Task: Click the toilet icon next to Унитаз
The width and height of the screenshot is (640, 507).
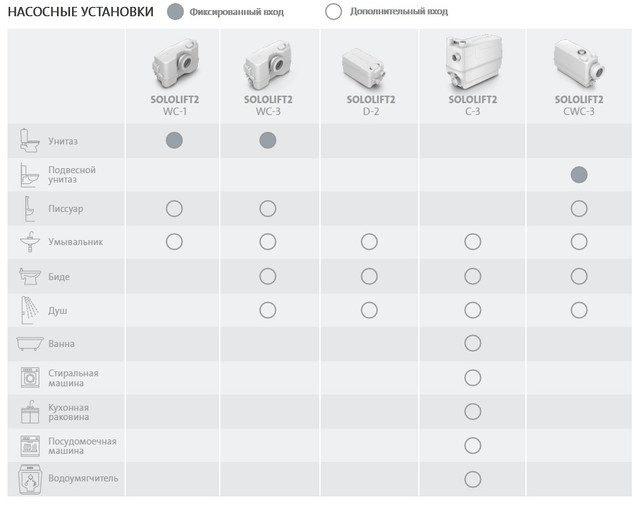Action: (x=30, y=141)
